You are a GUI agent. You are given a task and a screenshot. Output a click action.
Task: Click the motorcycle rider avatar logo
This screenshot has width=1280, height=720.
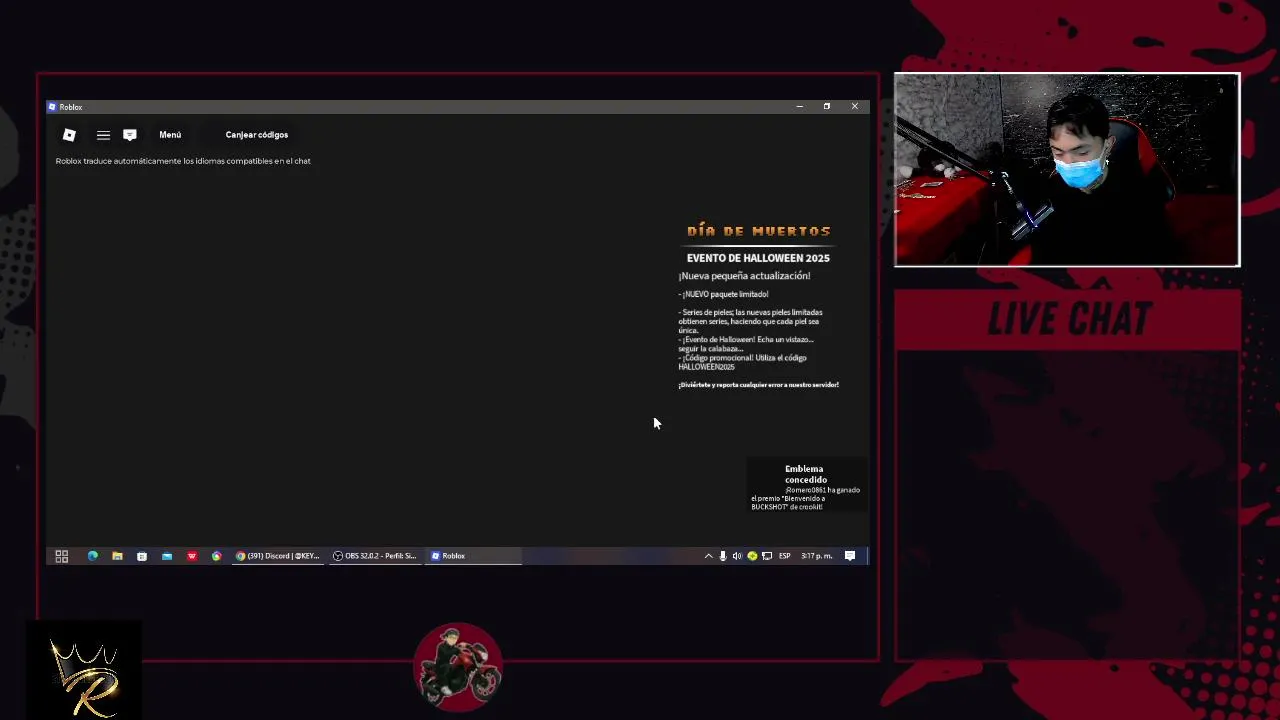tap(458, 667)
